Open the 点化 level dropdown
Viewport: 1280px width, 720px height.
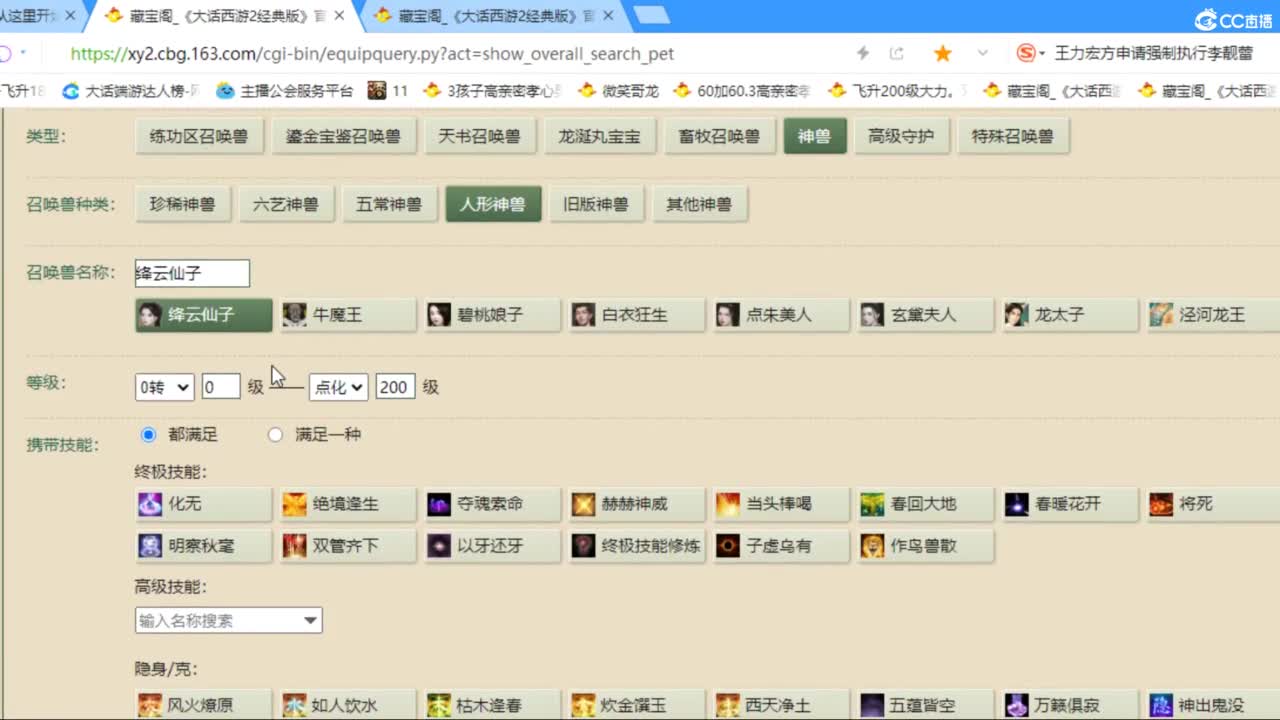click(x=338, y=387)
